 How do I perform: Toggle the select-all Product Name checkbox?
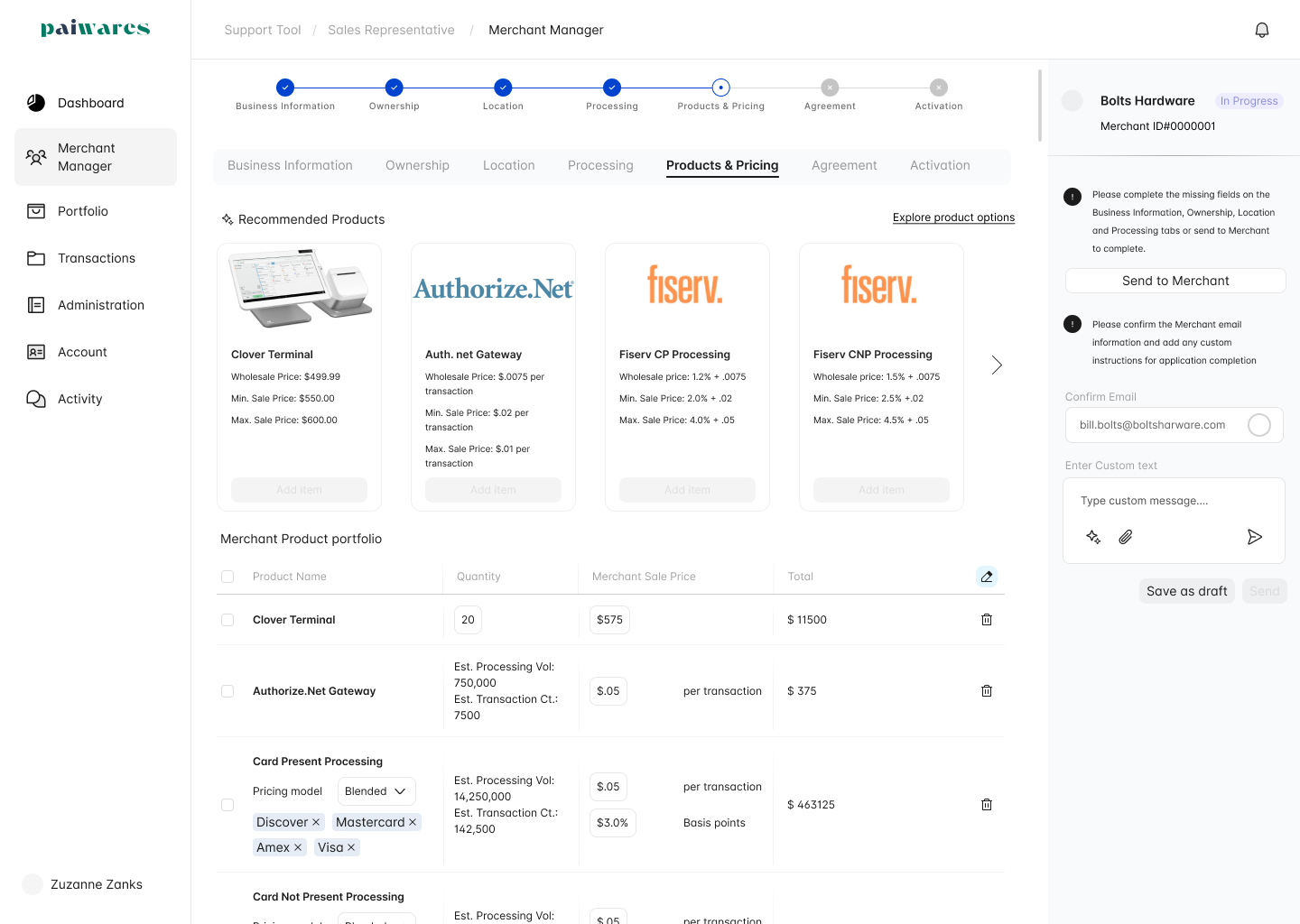click(x=227, y=577)
